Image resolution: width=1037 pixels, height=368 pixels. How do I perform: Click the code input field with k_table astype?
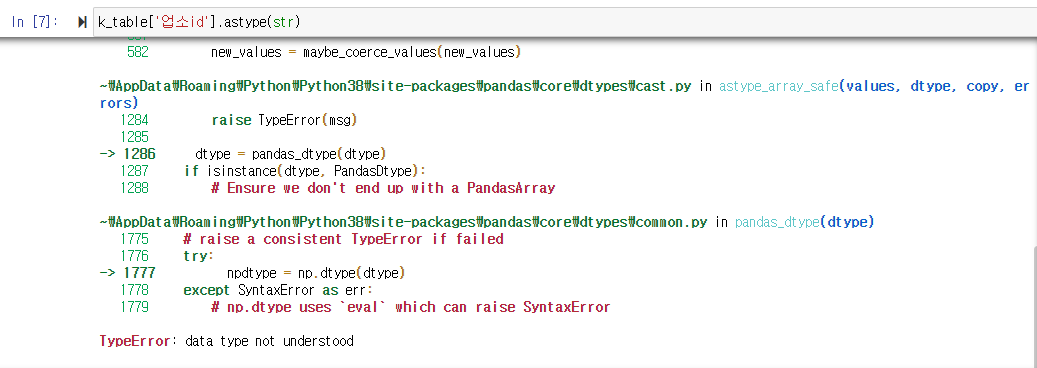[564, 23]
